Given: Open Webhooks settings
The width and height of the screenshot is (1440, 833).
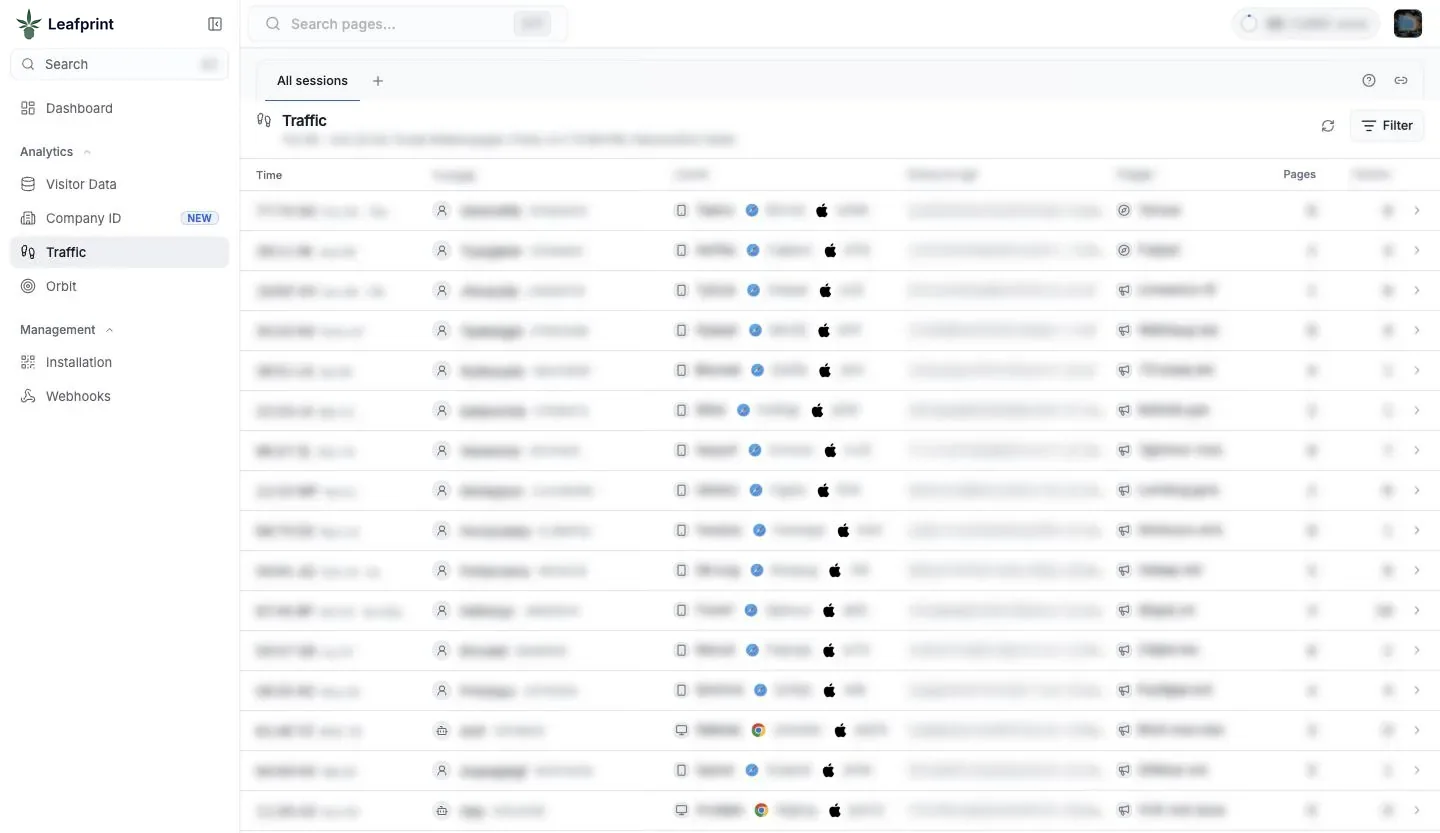Looking at the screenshot, I should (119, 396).
